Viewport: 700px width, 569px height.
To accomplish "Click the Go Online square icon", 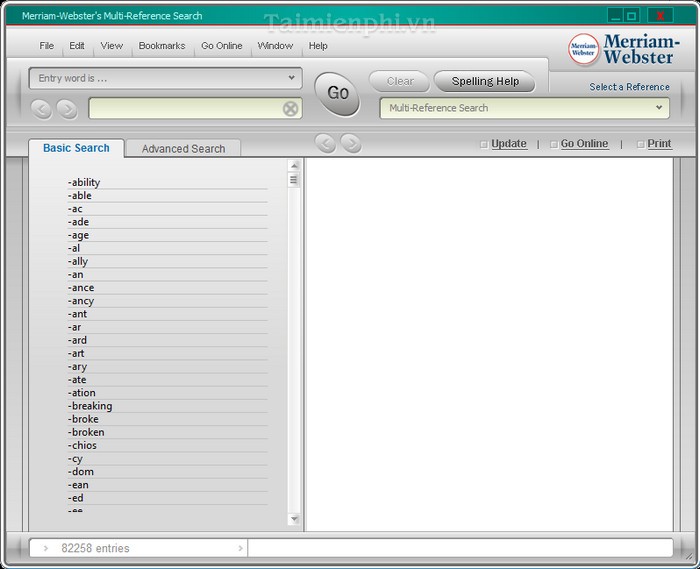I will (554, 144).
